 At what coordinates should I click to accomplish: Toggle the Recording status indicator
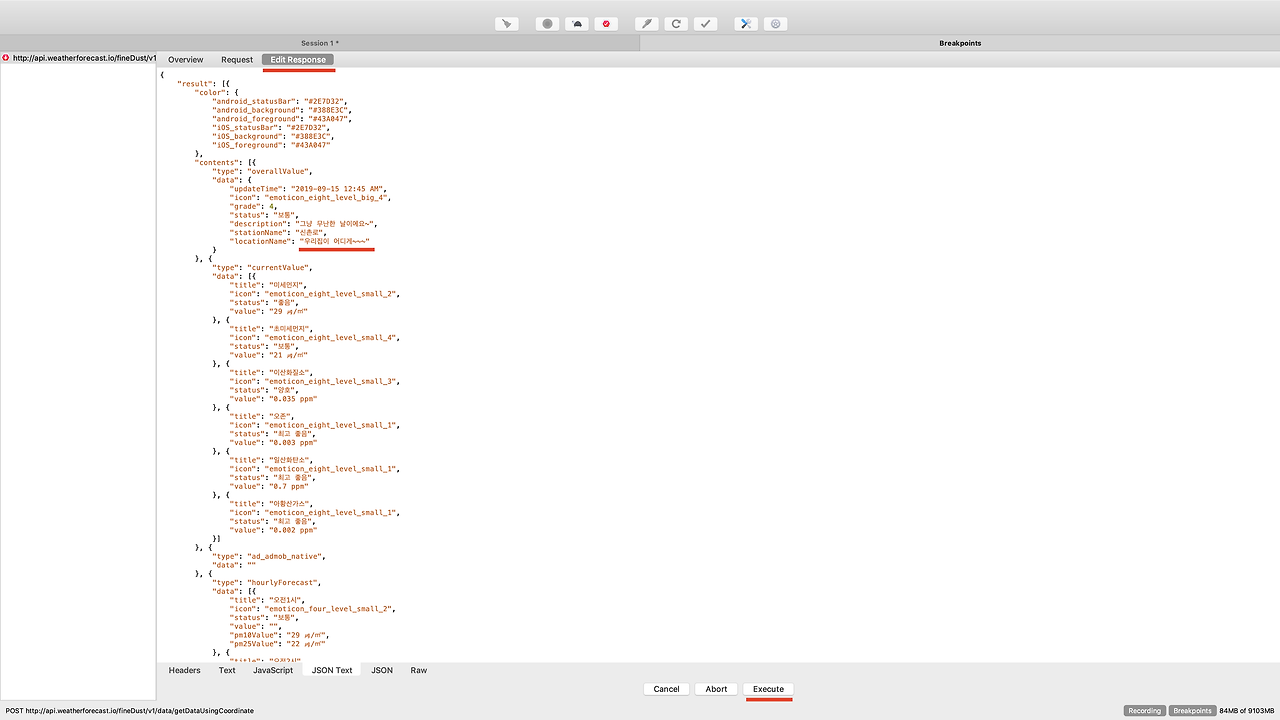point(1144,710)
